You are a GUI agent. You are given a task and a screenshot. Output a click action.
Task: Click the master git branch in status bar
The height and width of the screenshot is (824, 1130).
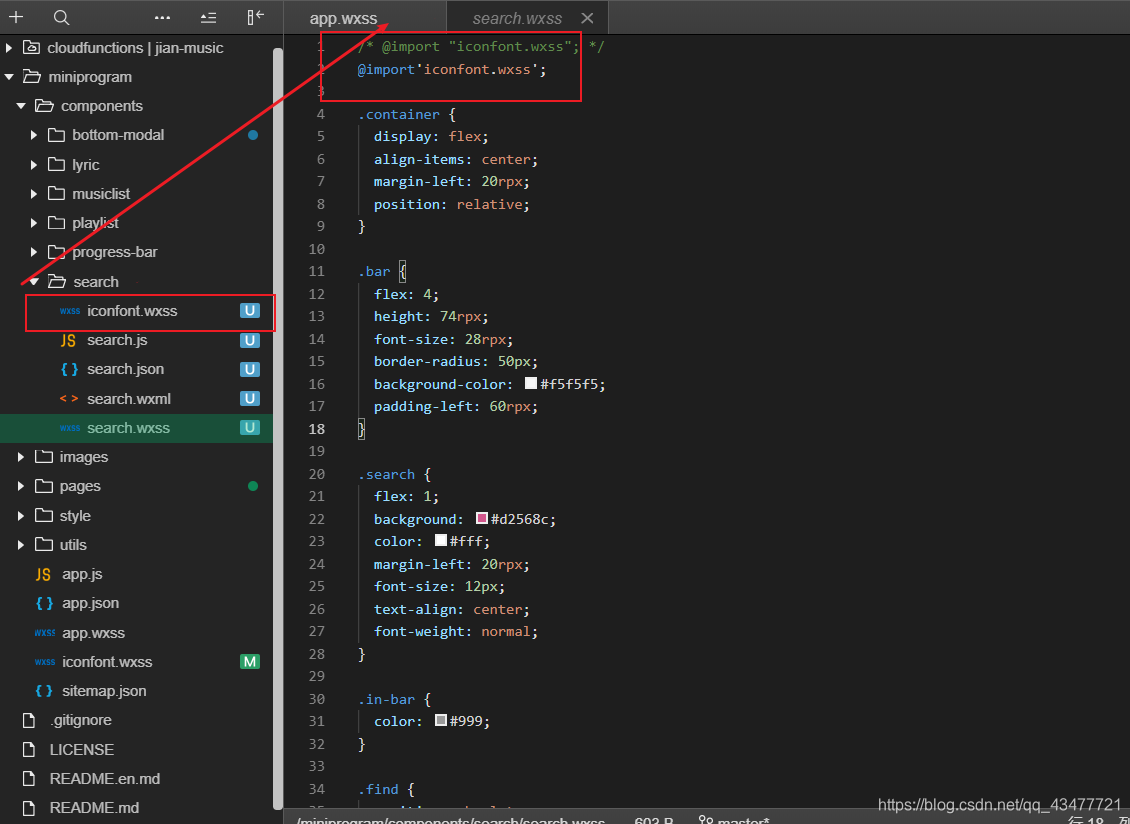click(x=743, y=818)
